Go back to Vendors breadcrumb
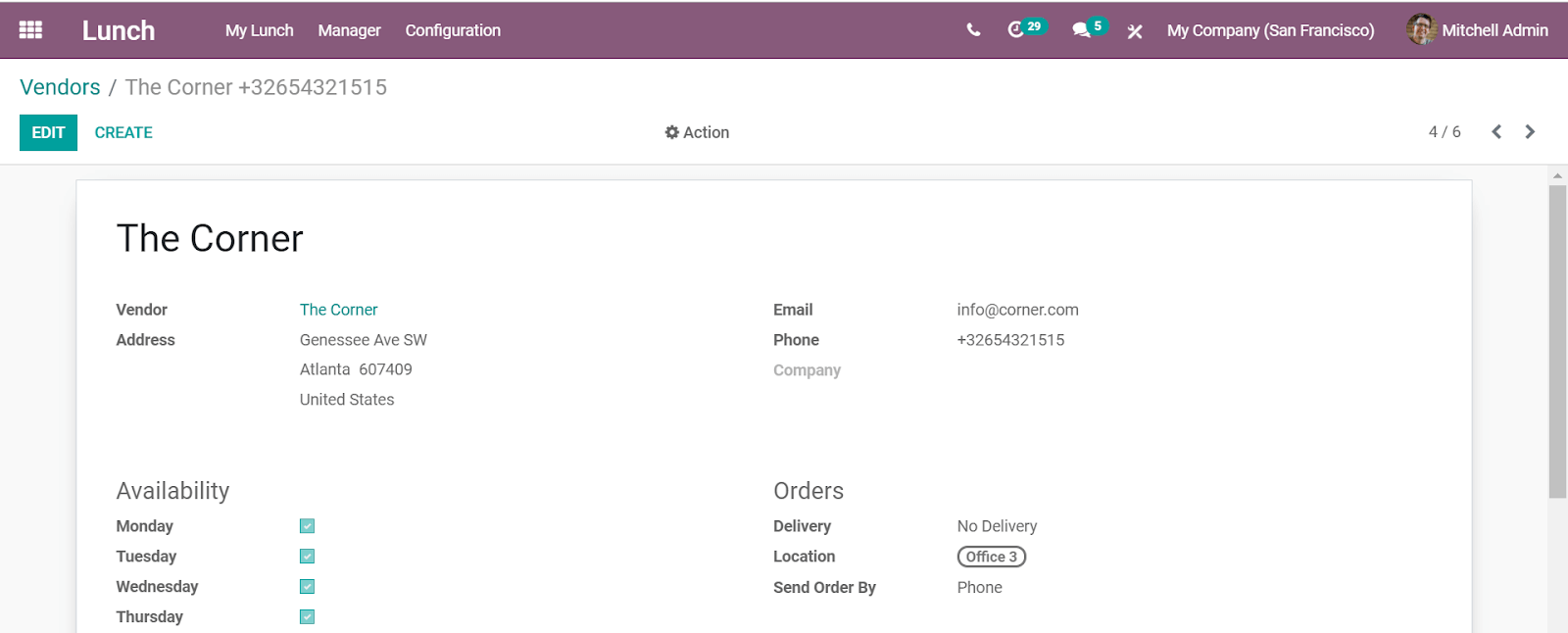Image resolution: width=1568 pixels, height=633 pixels. tap(60, 87)
